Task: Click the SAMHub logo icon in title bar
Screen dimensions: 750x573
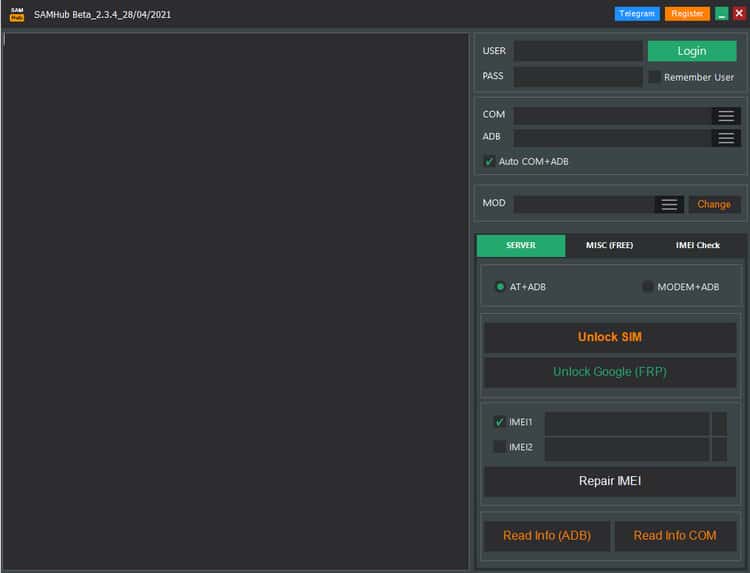Action: (x=17, y=14)
